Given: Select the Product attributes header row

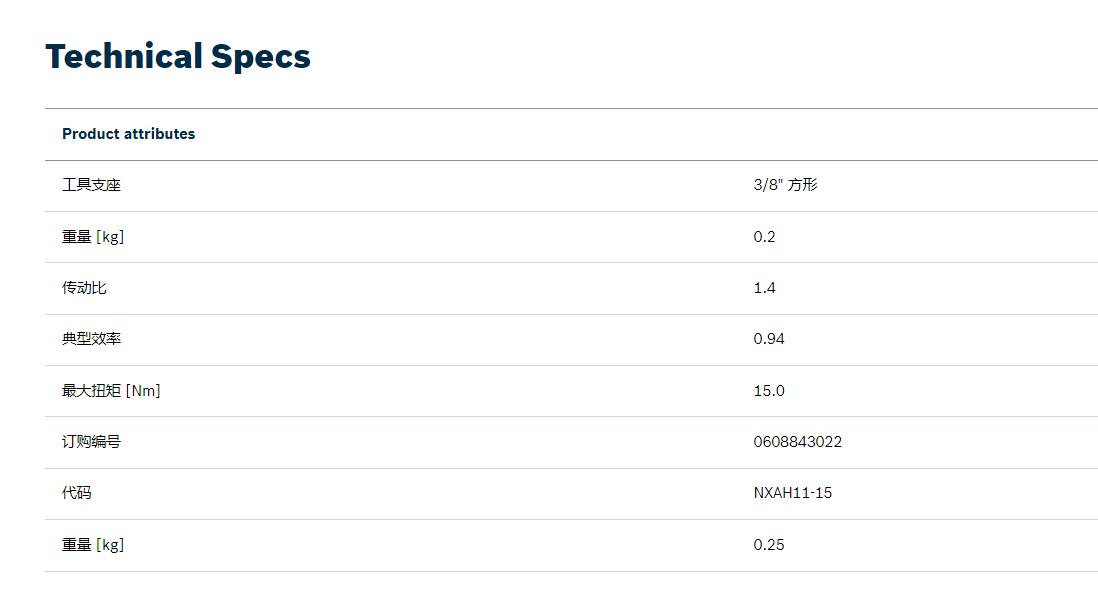Looking at the screenshot, I should pyautogui.click(x=571, y=134).
